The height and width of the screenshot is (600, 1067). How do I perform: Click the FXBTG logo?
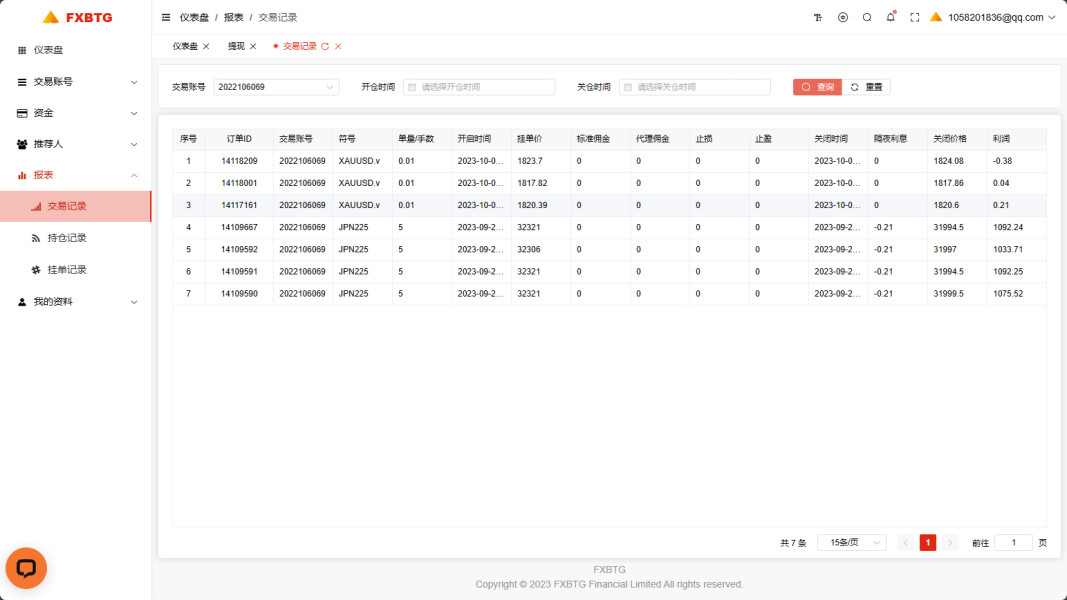pos(76,17)
